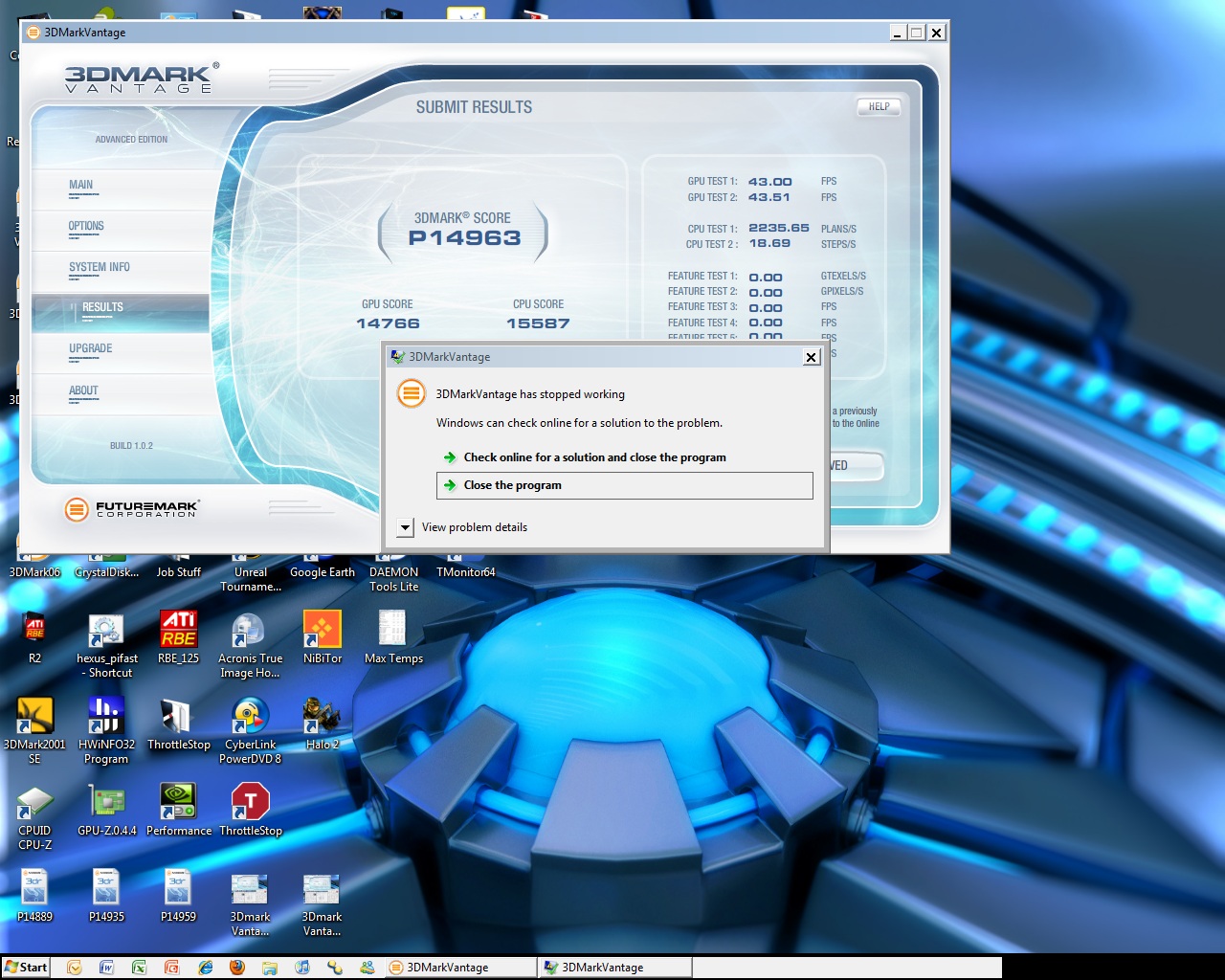Open the OPTIONS tab in the sidebar
Viewport: 1225px width, 980px height.
pyautogui.click(x=86, y=227)
